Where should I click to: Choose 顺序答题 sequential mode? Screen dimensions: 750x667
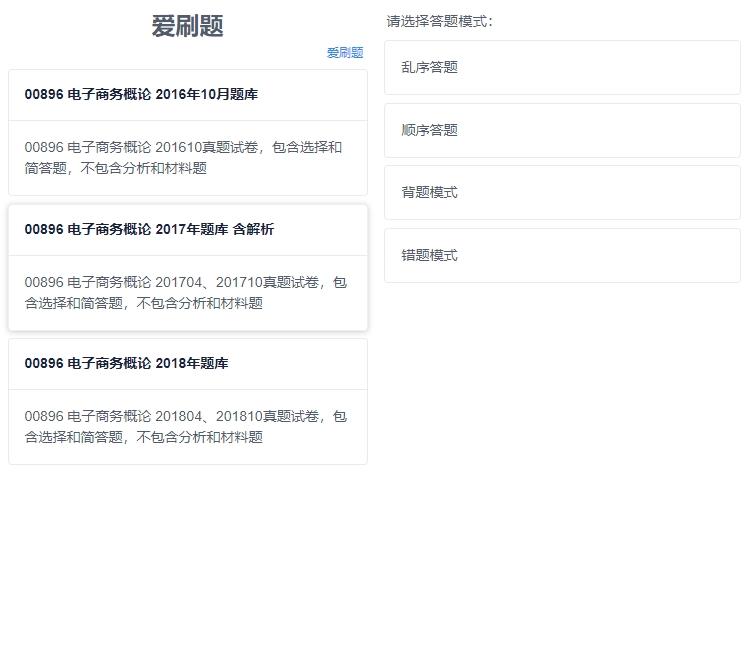coord(430,130)
